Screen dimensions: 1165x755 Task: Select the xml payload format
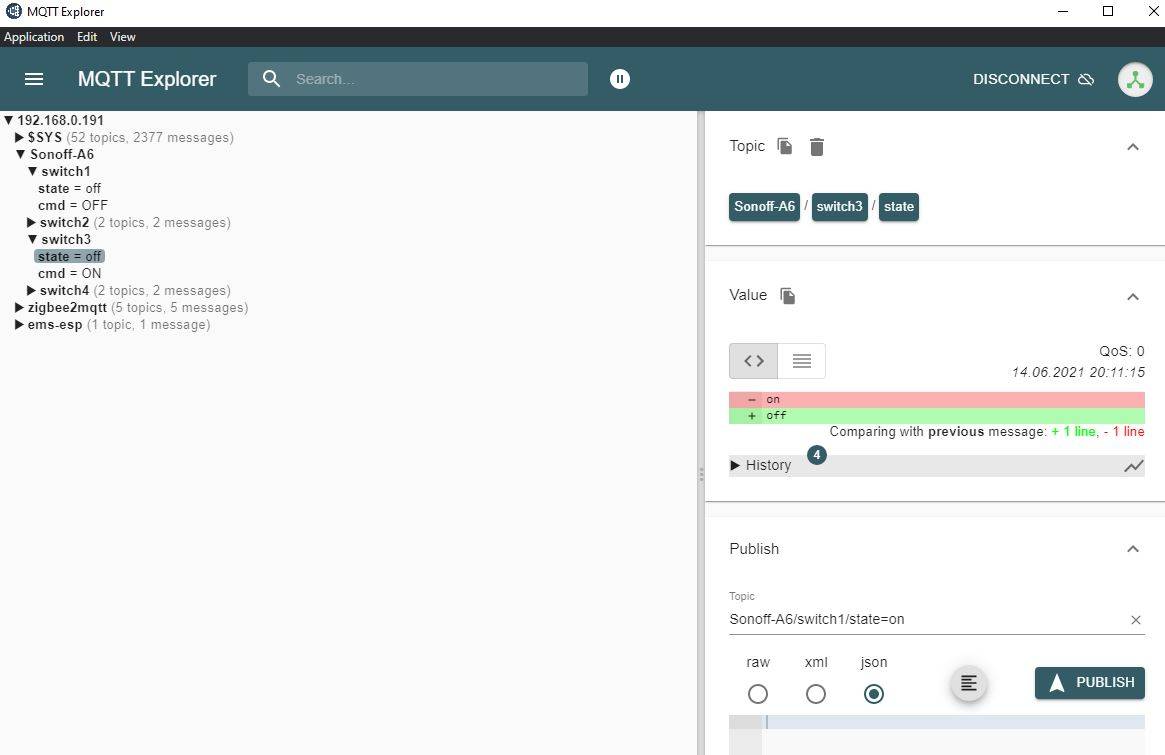point(816,694)
